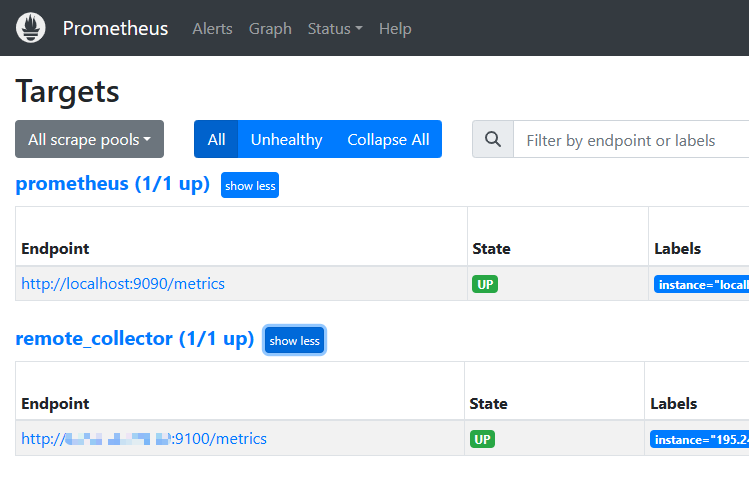The width and height of the screenshot is (749, 503).
Task: Select the All targets filter
Action: pyautogui.click(x=216, y=140)
